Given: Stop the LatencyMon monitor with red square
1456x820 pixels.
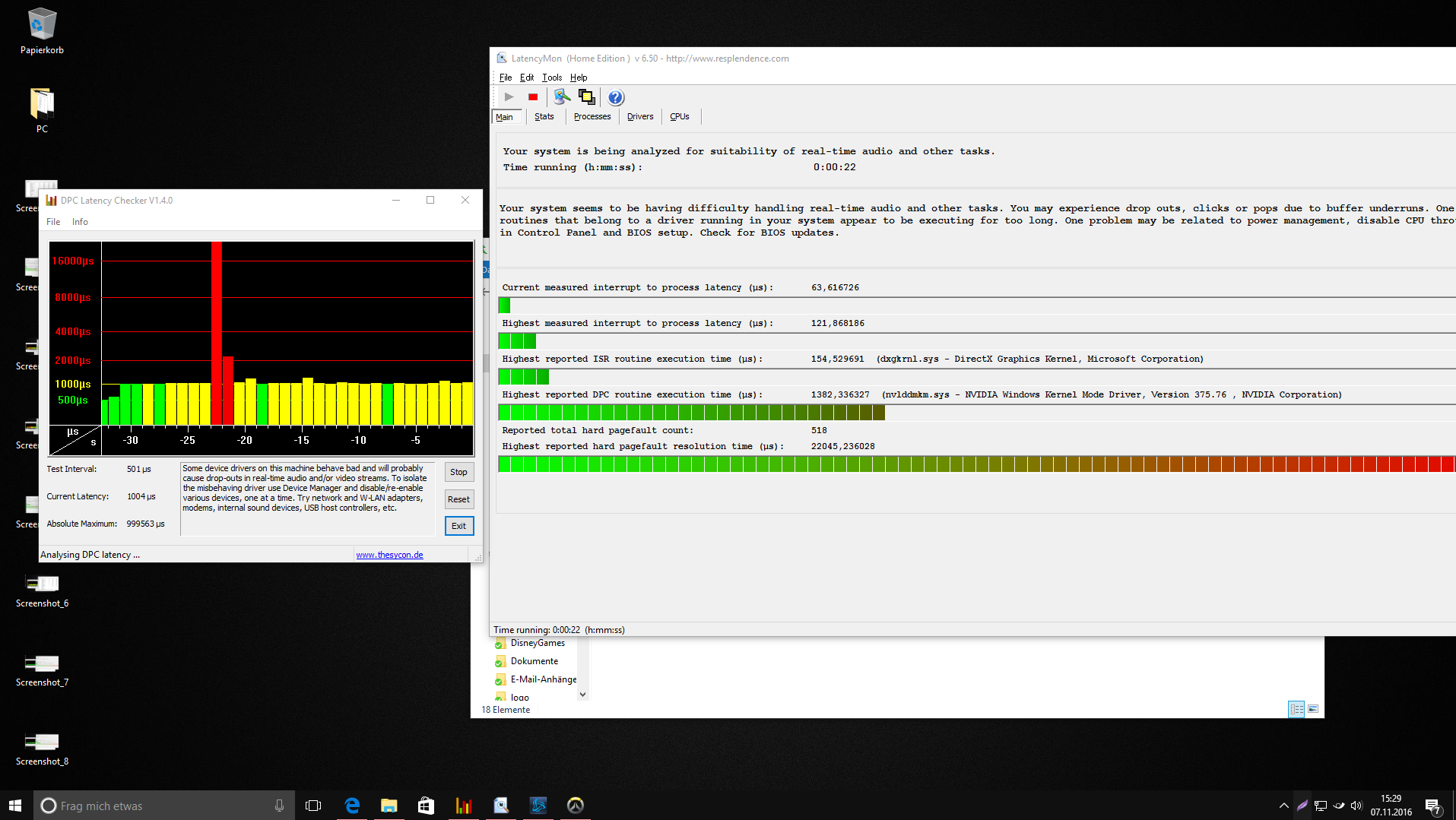Looking at the screenshot, I should [533, 97].
